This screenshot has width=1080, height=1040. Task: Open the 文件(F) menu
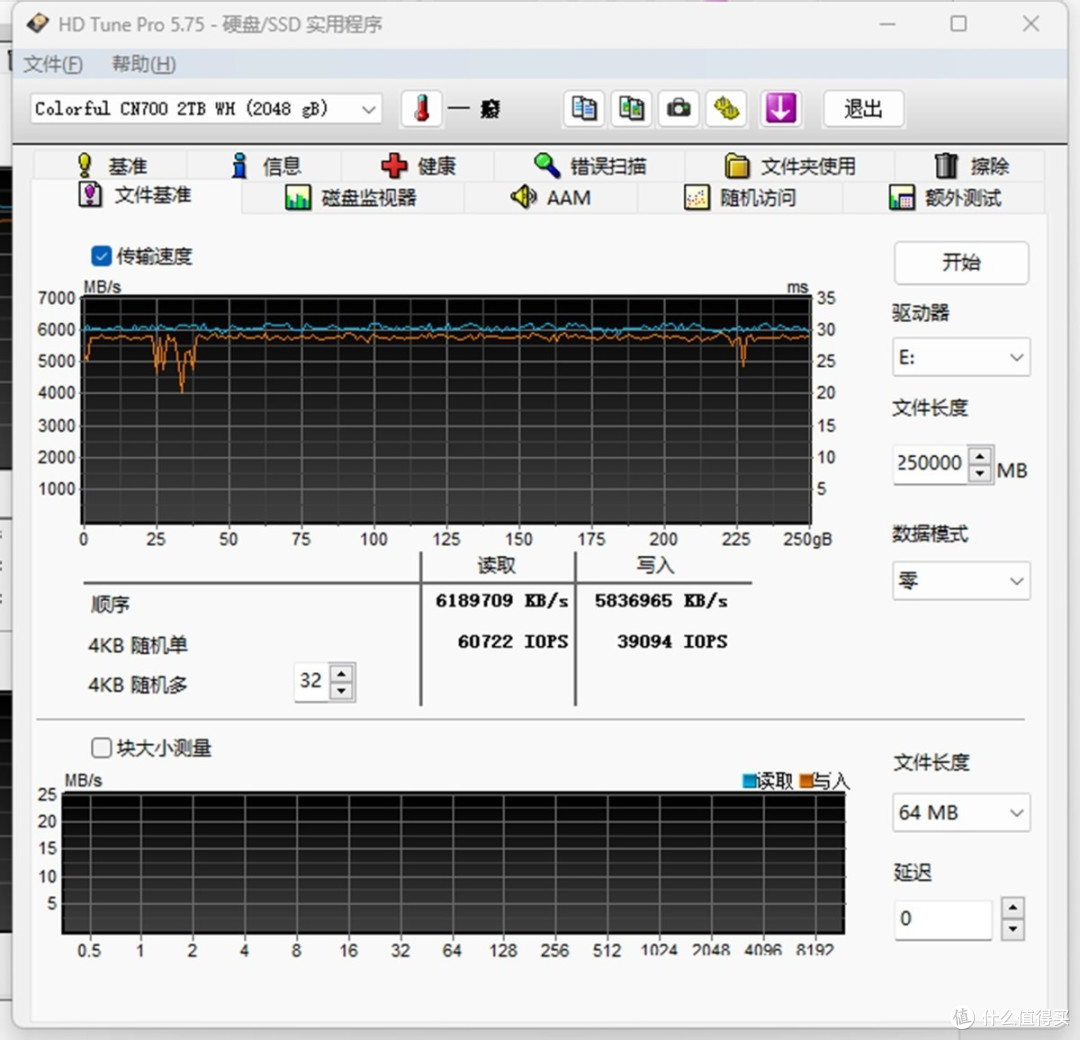(53, 64)
